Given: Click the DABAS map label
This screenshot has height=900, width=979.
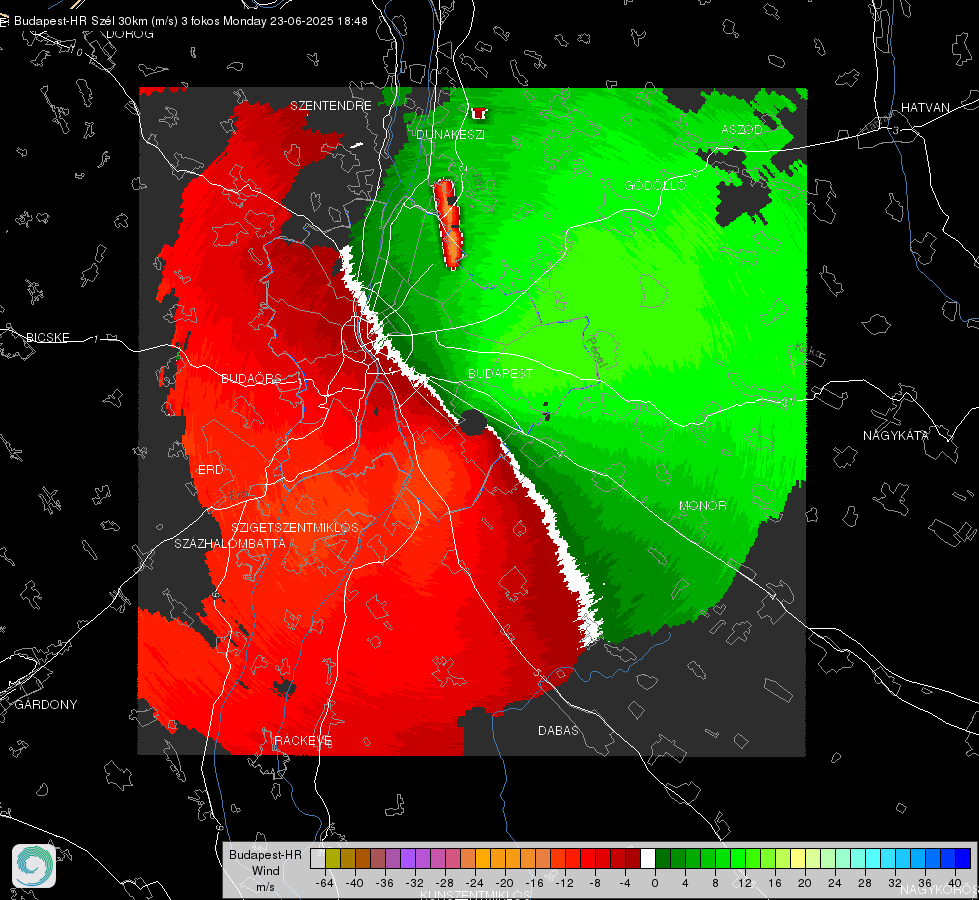Looking at the screenshot, I should point(558,730).
